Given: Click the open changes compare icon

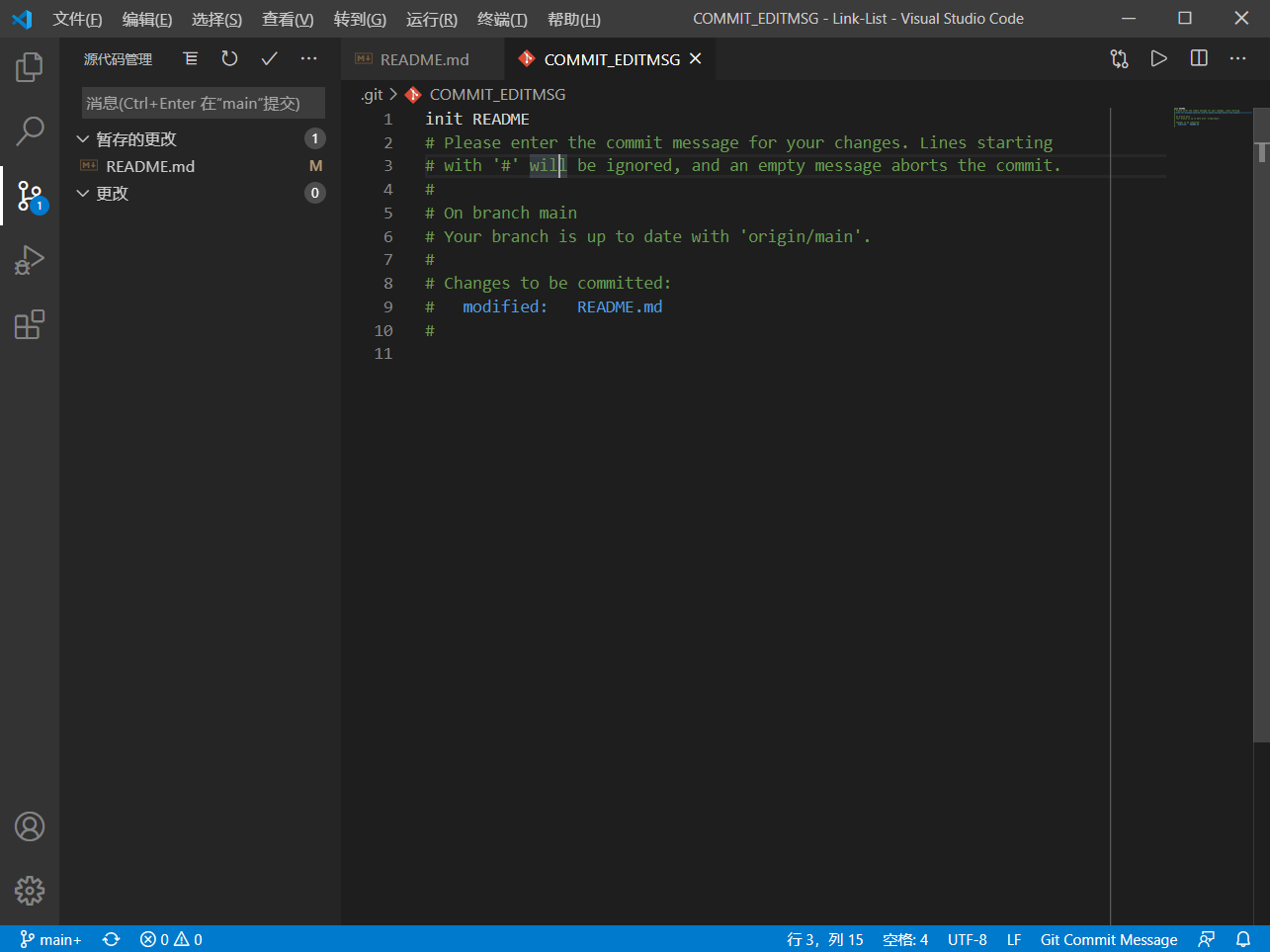Looking at the screenshot, I should (x=1119, y=59).
